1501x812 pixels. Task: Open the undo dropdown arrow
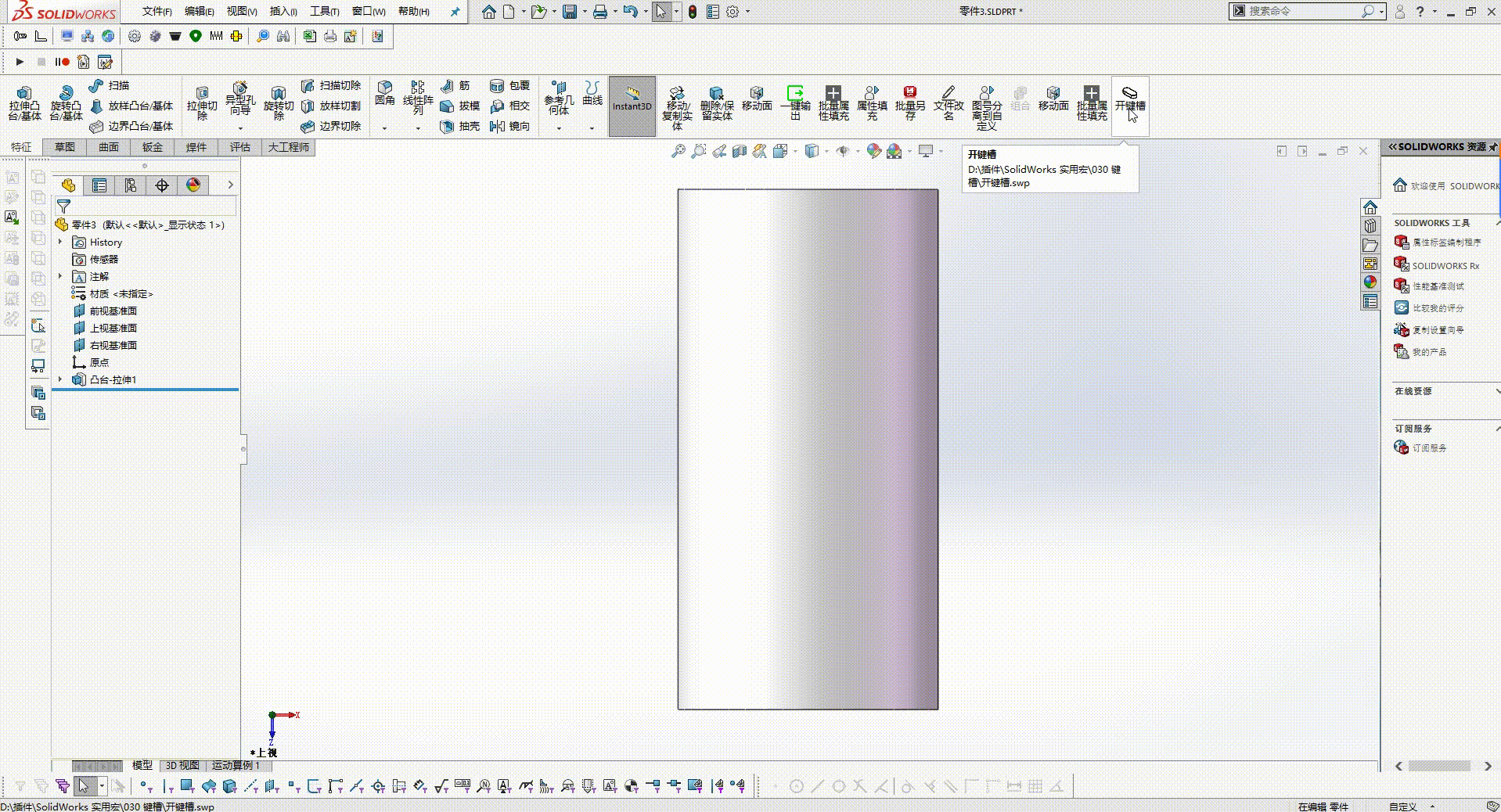[x=646, y=12]
